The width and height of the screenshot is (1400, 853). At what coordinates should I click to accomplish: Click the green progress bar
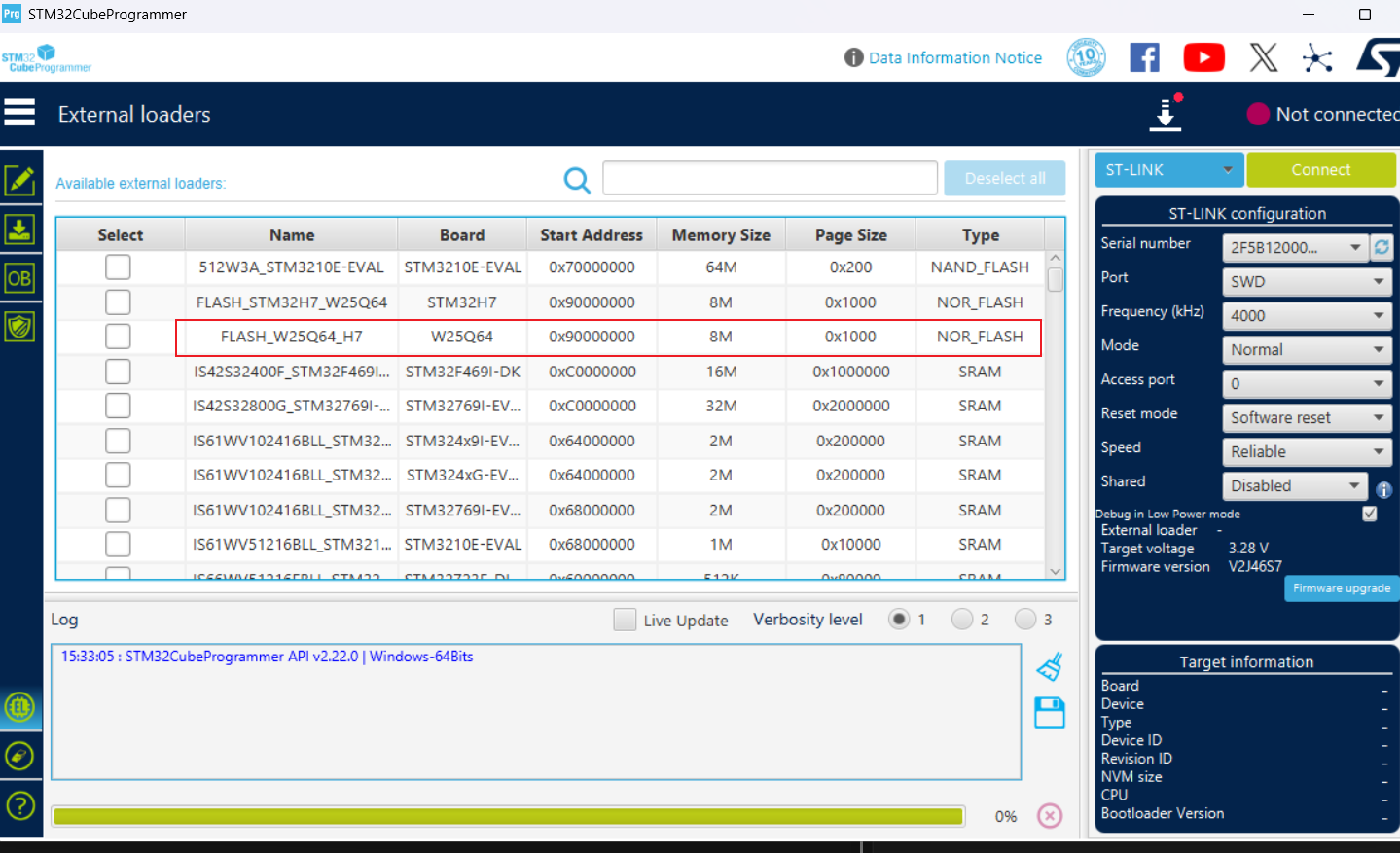click(508, 816)
